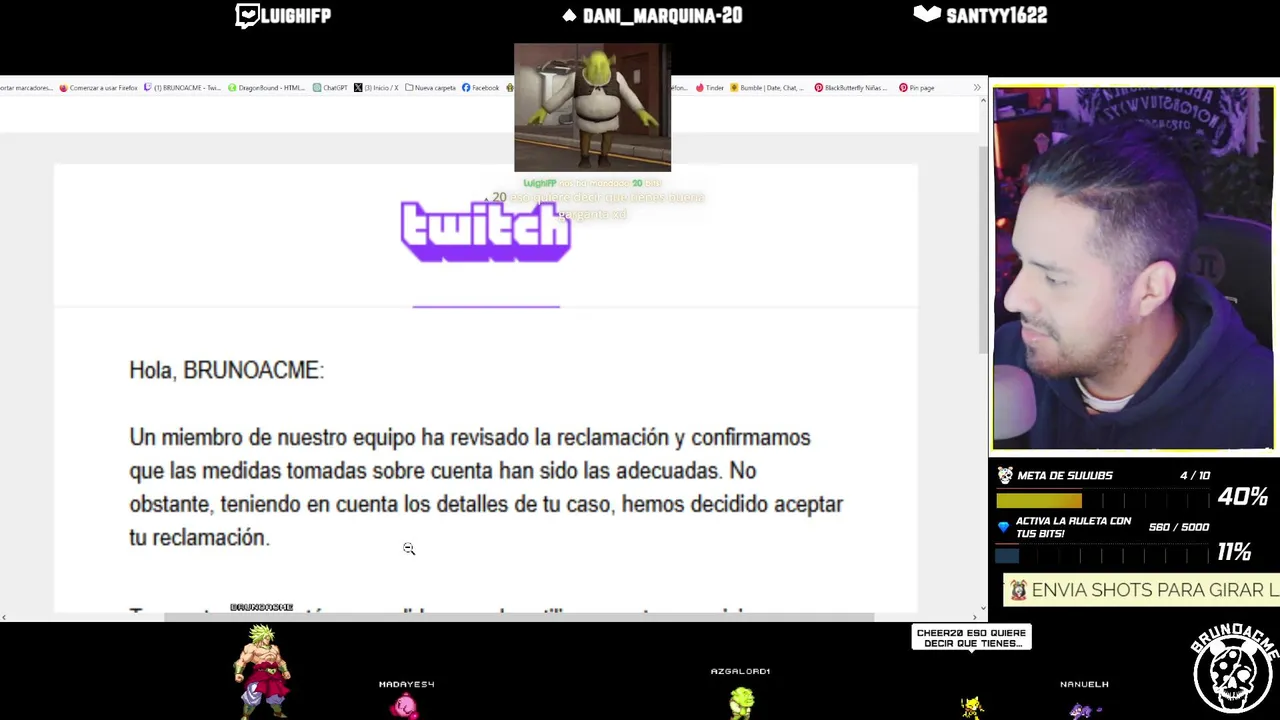Open the Comenzar a usar Firefox bookmark
Screen dimensions: 1280x720
coord(98,88)
